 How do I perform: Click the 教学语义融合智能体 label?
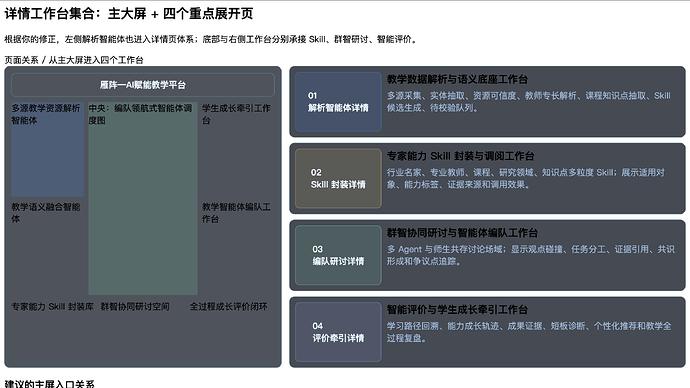click(46, 212)
